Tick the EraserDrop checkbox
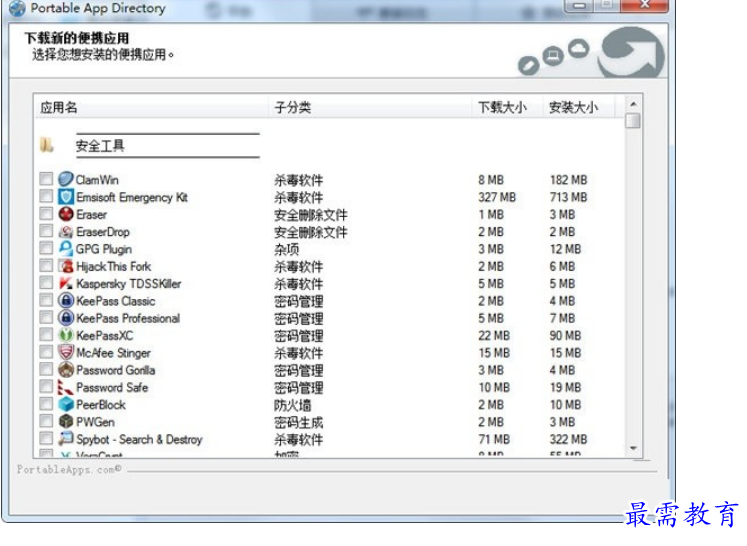 [46, 231]
